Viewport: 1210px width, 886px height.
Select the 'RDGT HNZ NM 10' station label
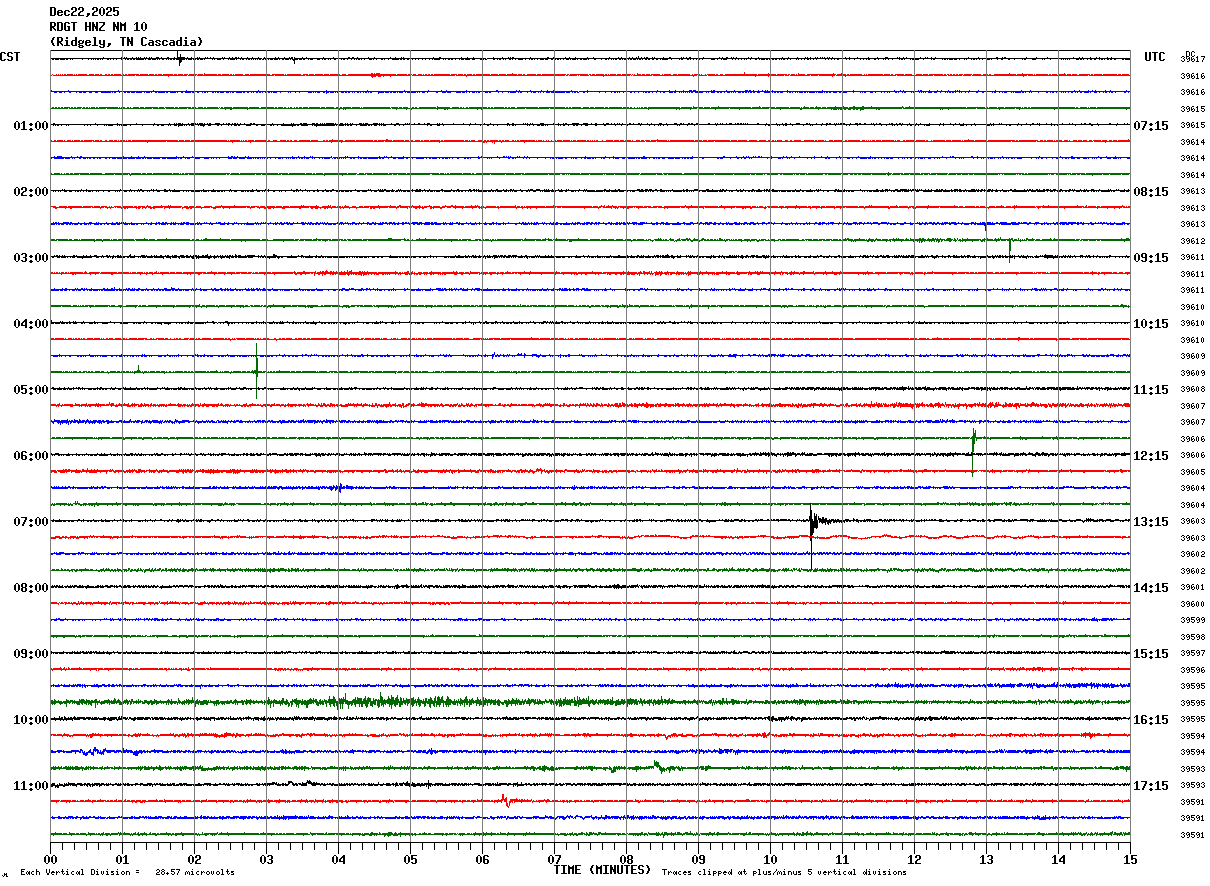tap(98, 27)
